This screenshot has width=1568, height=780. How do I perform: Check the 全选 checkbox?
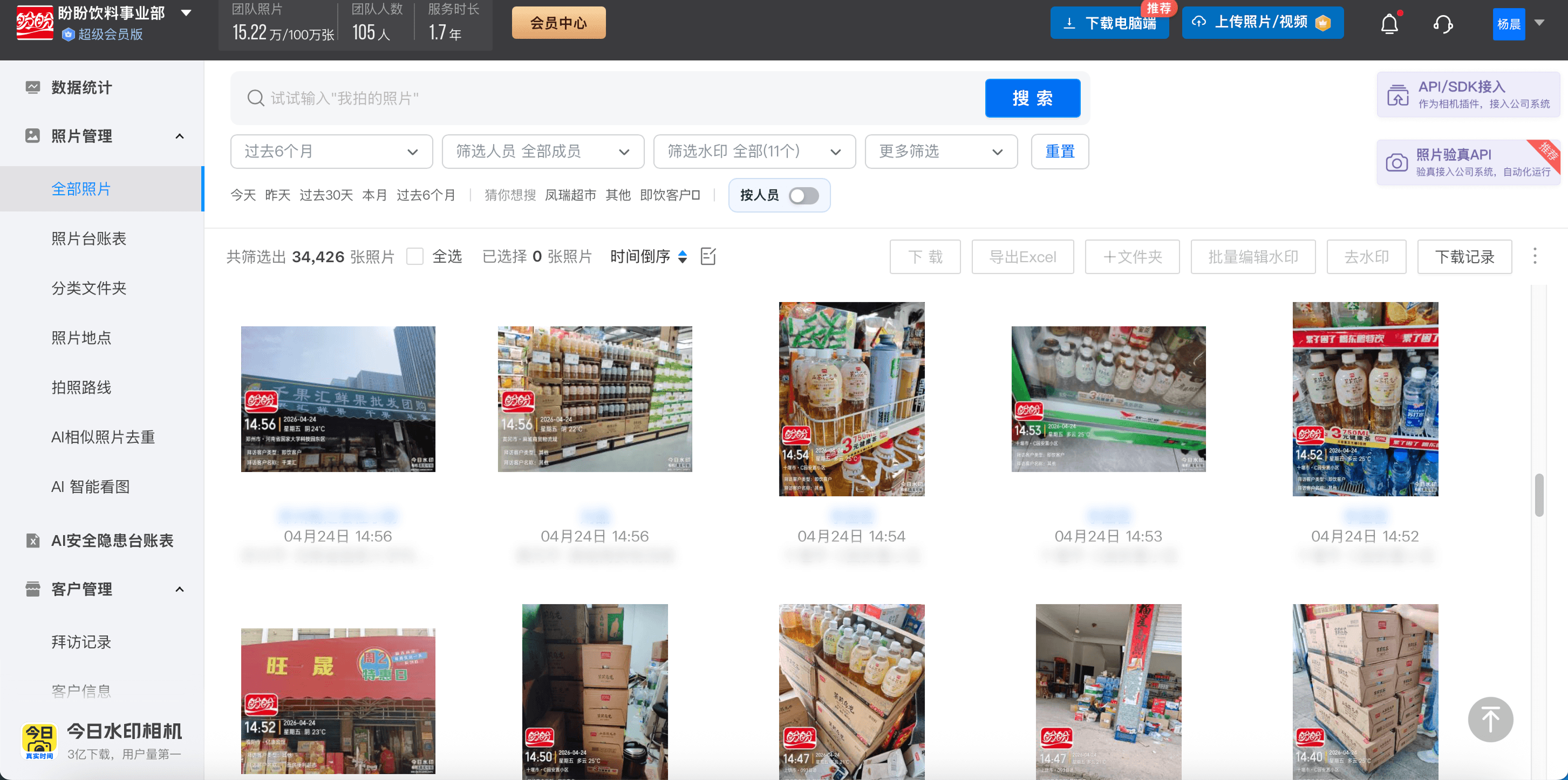click(x=414, y=256)
